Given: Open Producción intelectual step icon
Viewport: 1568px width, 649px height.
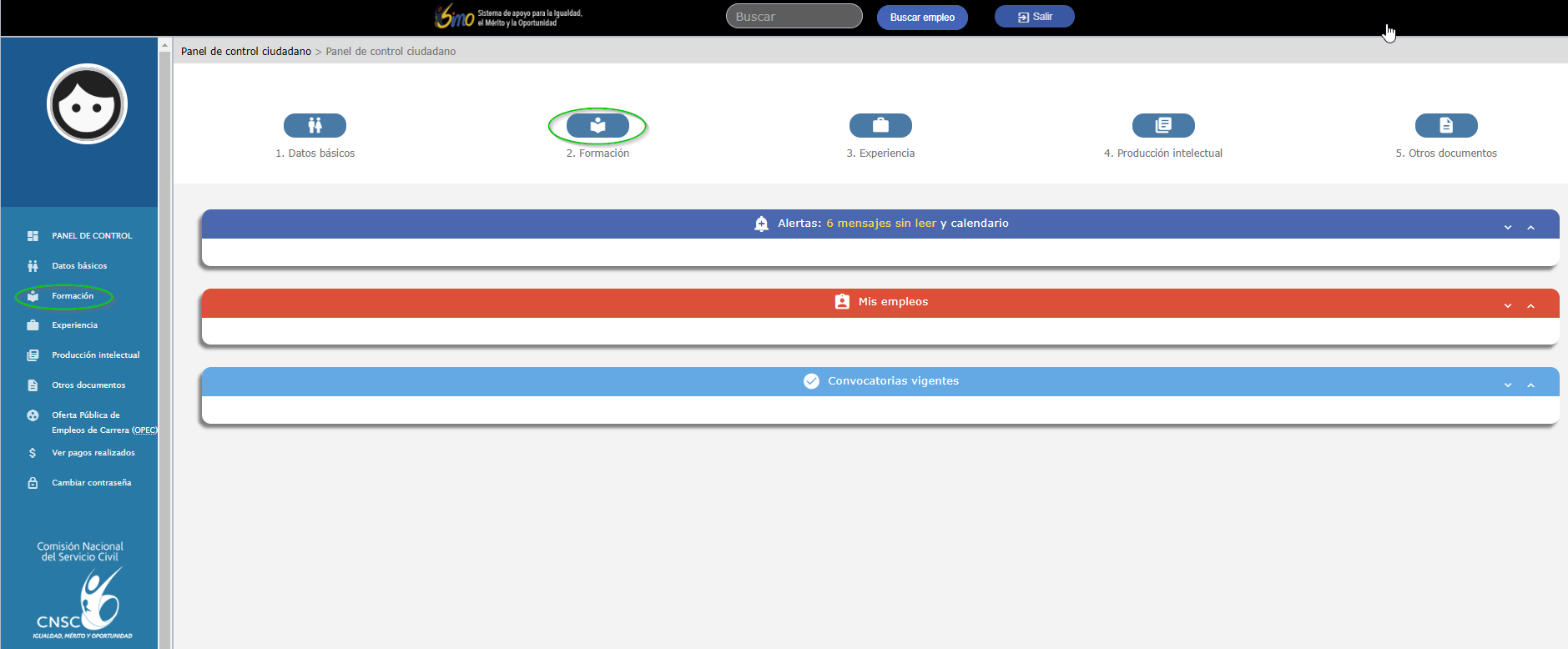Looking at the screenshot, I should coord(1163,125).
